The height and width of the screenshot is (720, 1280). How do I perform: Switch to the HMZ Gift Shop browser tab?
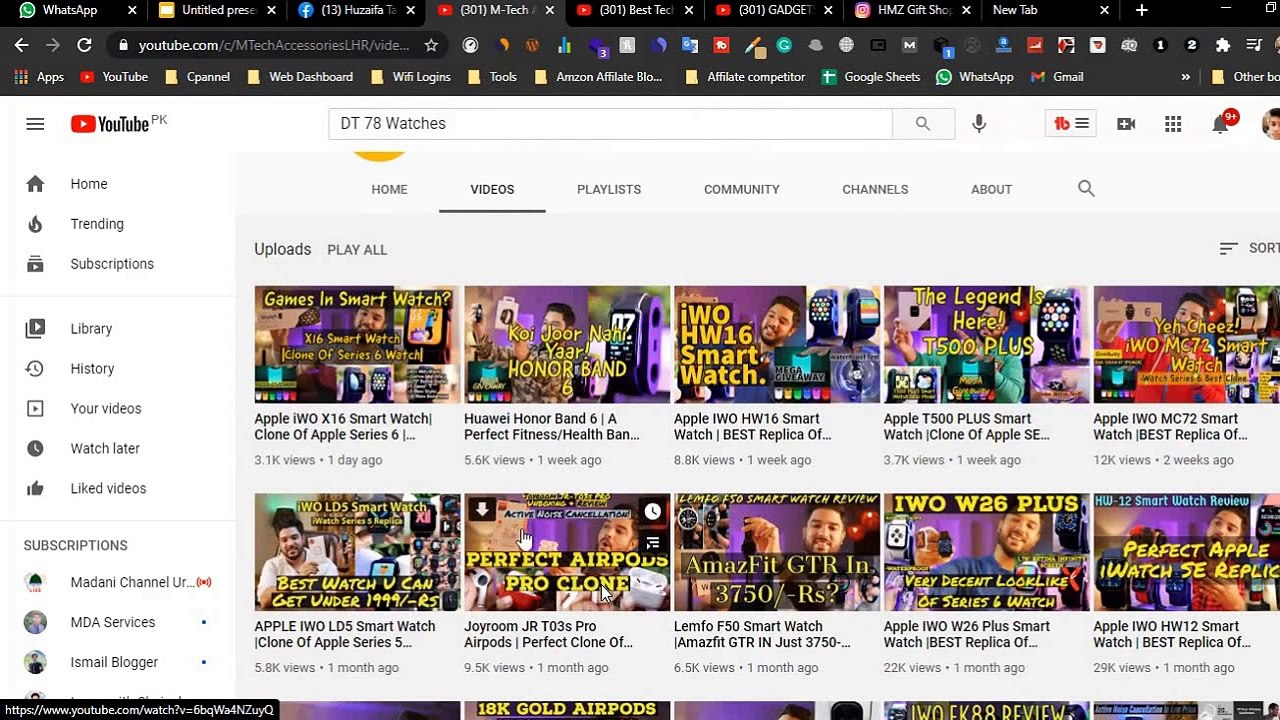pos(914,10)
